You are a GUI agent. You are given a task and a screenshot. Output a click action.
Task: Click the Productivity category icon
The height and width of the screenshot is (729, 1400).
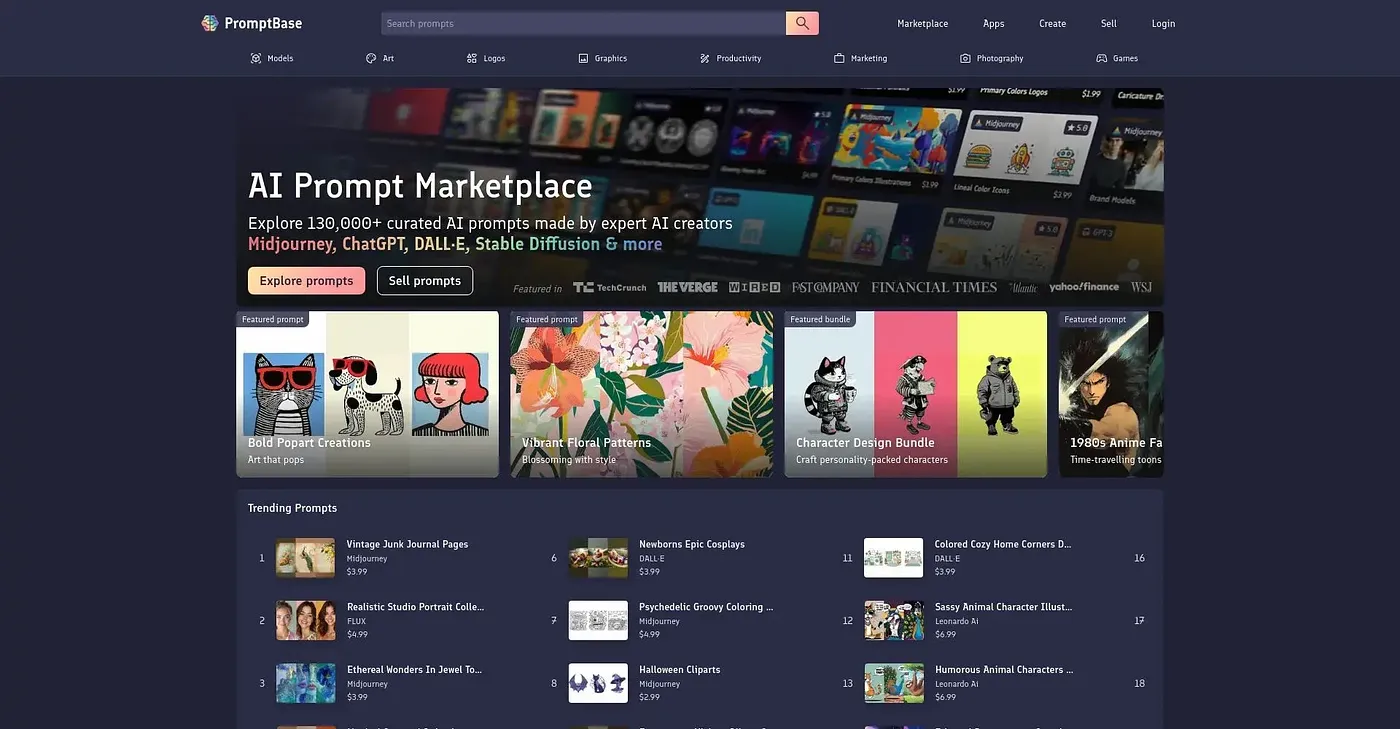705,58
